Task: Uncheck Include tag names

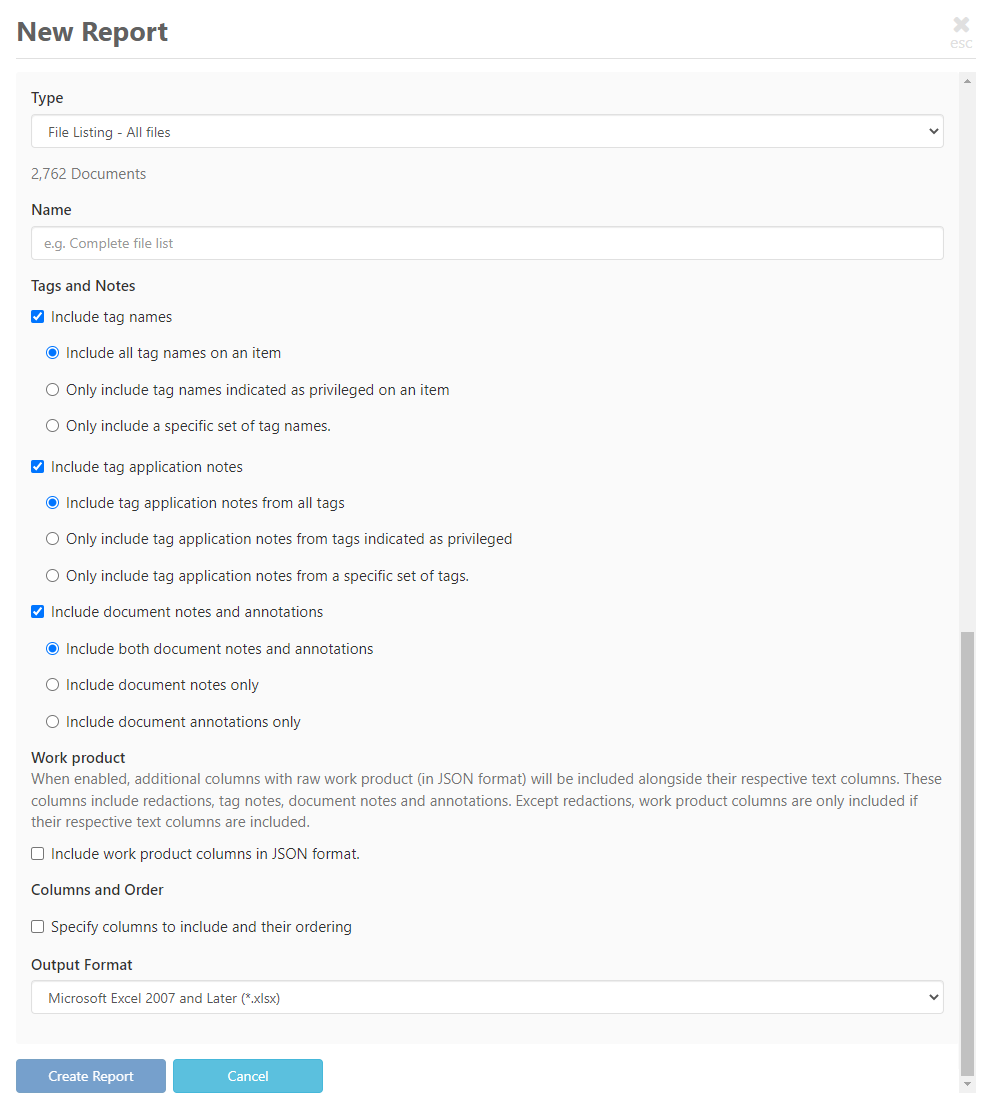Action: pos(37,316)
